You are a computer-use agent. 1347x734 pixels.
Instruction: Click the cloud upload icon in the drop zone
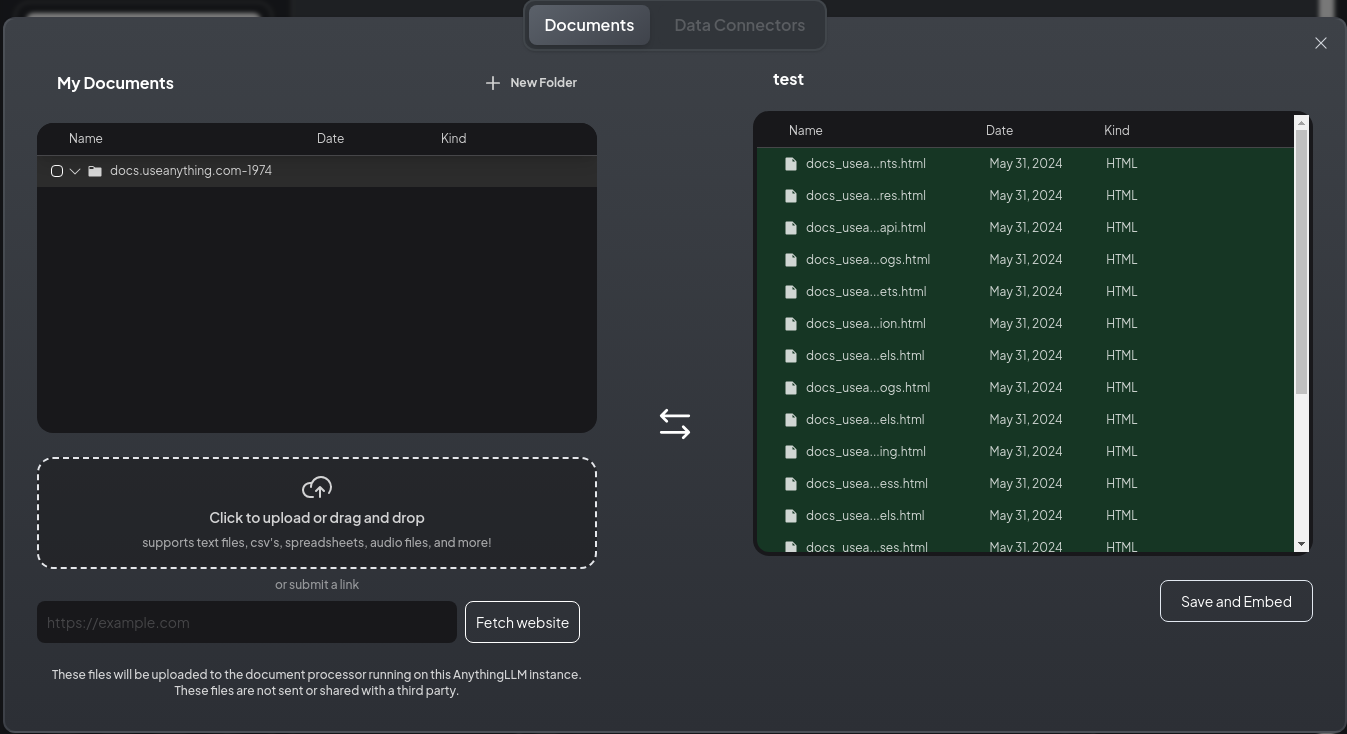point(317,487)
